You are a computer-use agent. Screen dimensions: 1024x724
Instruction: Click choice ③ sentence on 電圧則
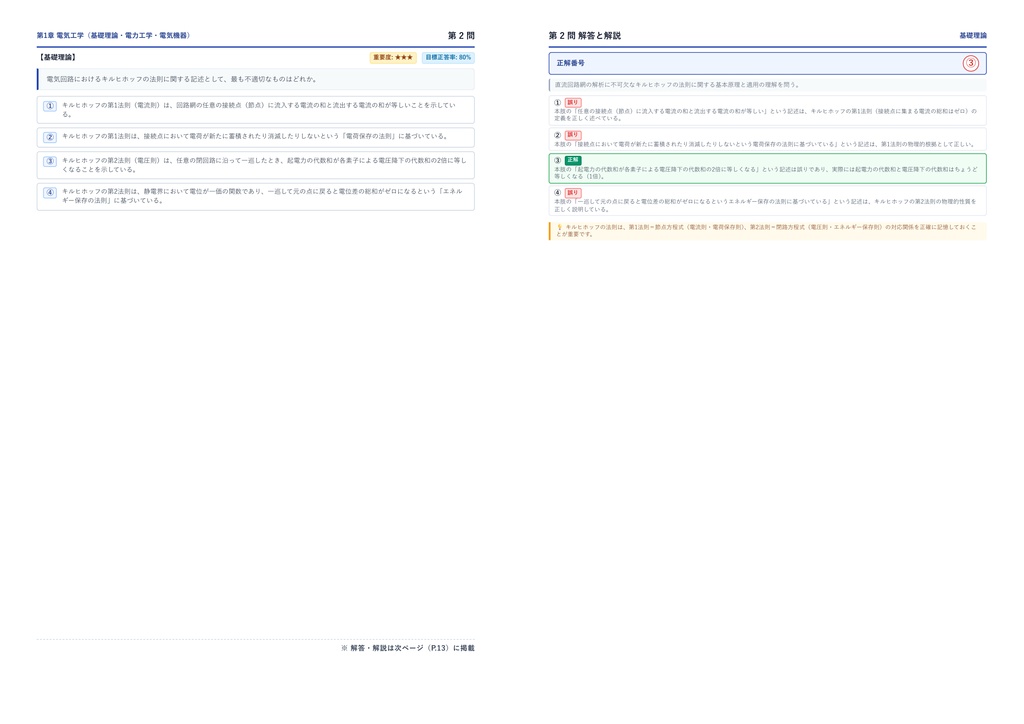264,165
